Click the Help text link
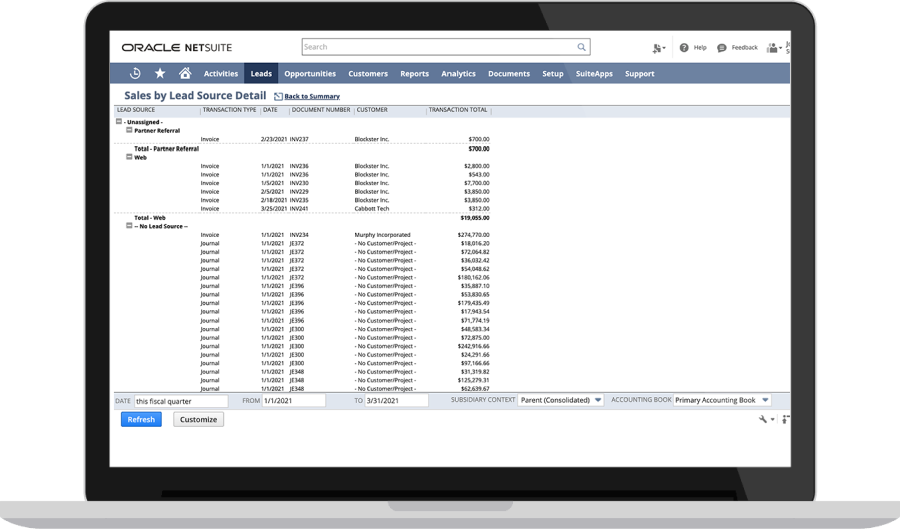 (x=700, y=48)
